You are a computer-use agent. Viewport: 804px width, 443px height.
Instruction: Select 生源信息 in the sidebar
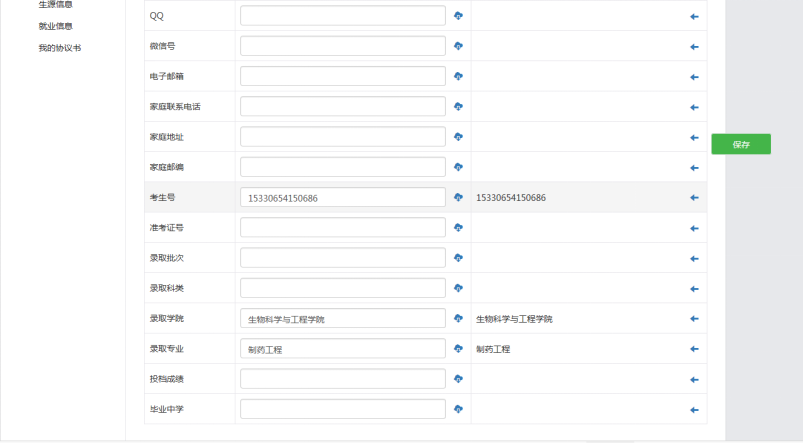click(x=55, y=5)
